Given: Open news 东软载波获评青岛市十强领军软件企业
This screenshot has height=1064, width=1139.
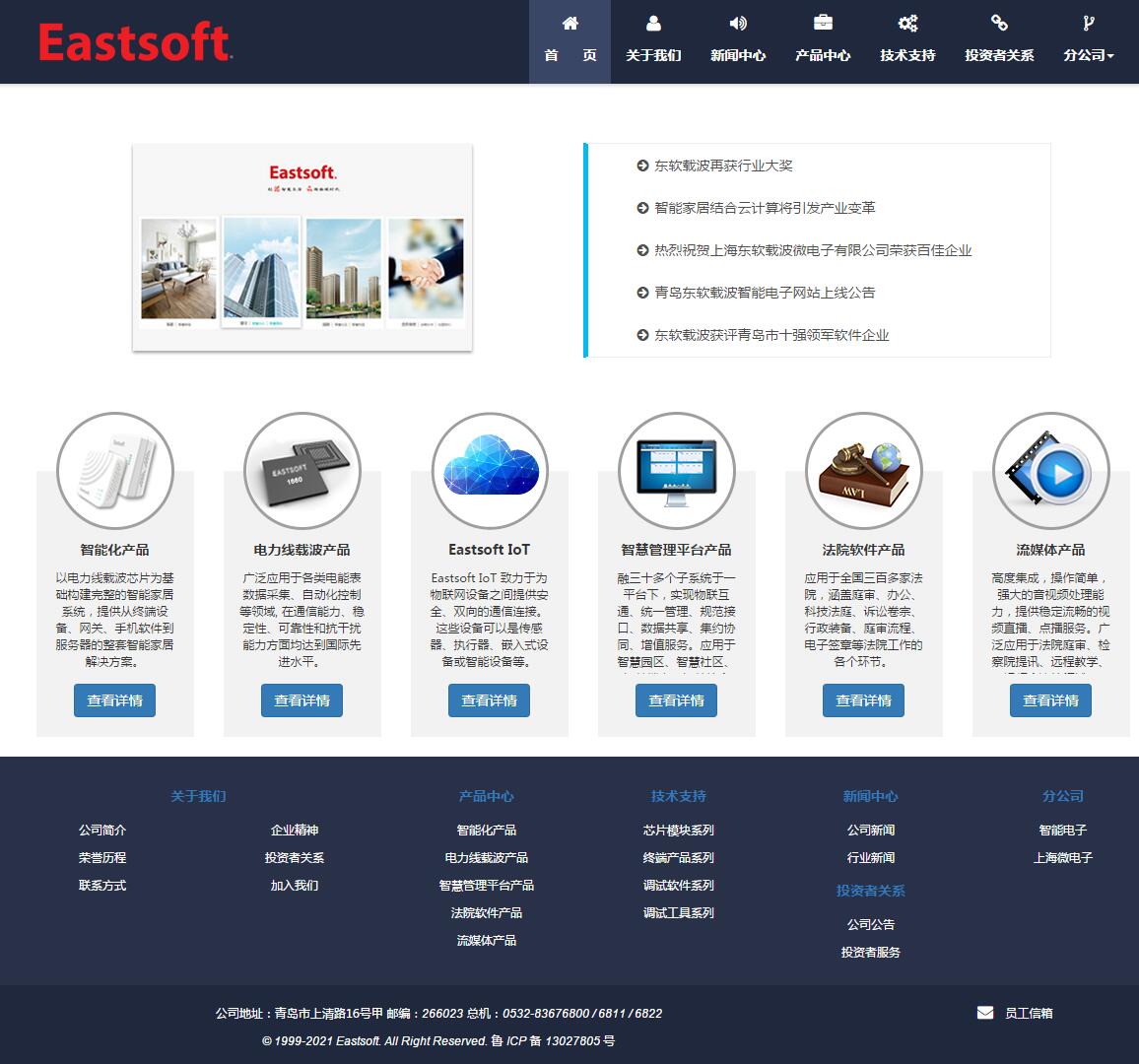Looking at the screenshot, I should tap(771, 335).
